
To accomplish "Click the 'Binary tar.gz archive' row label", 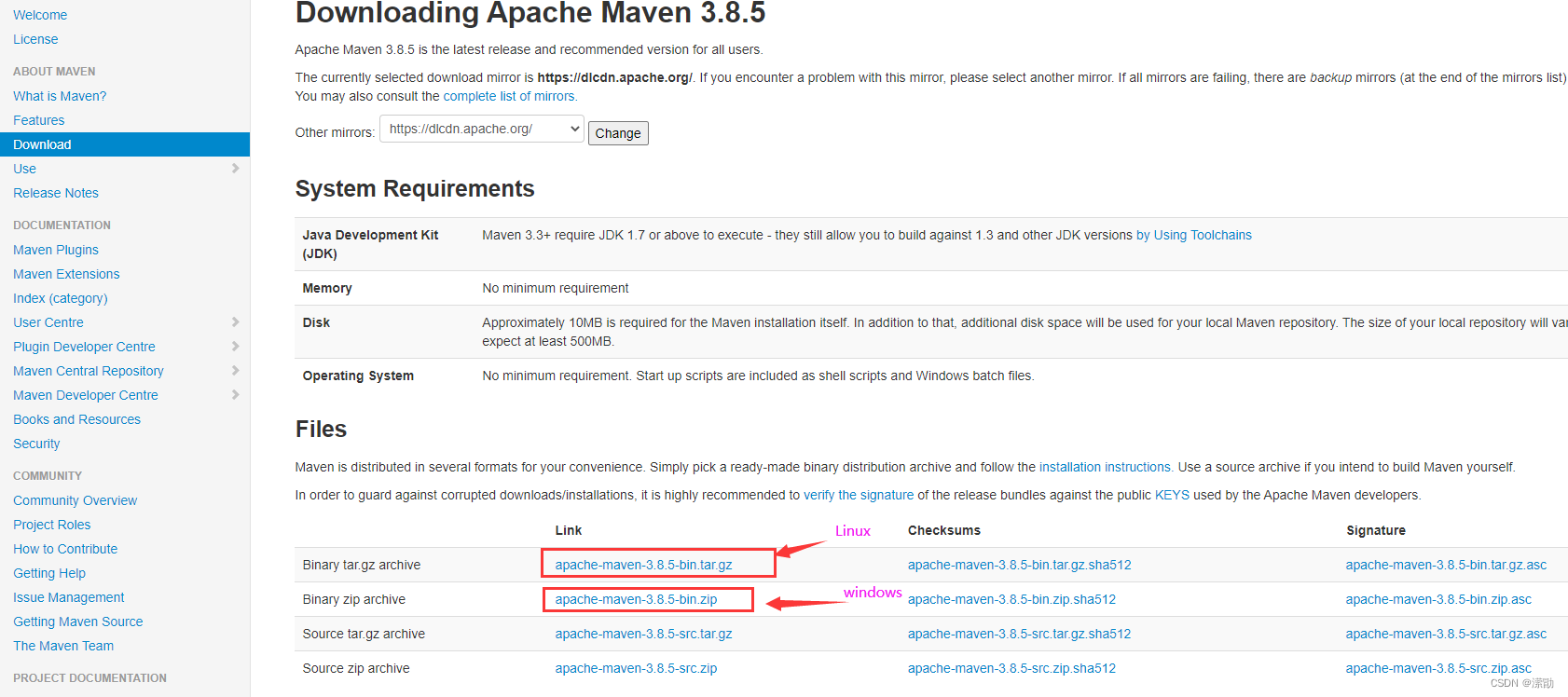I will (x=362, y=565).
